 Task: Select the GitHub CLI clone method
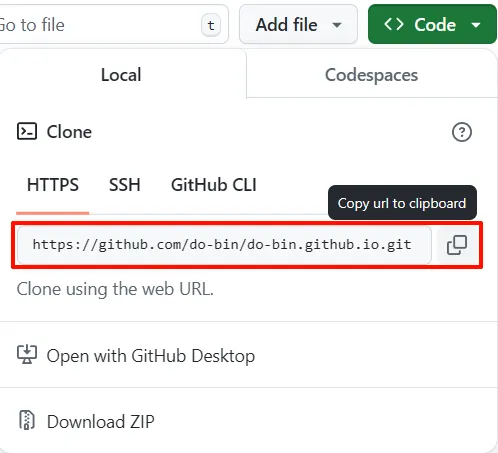214,185
